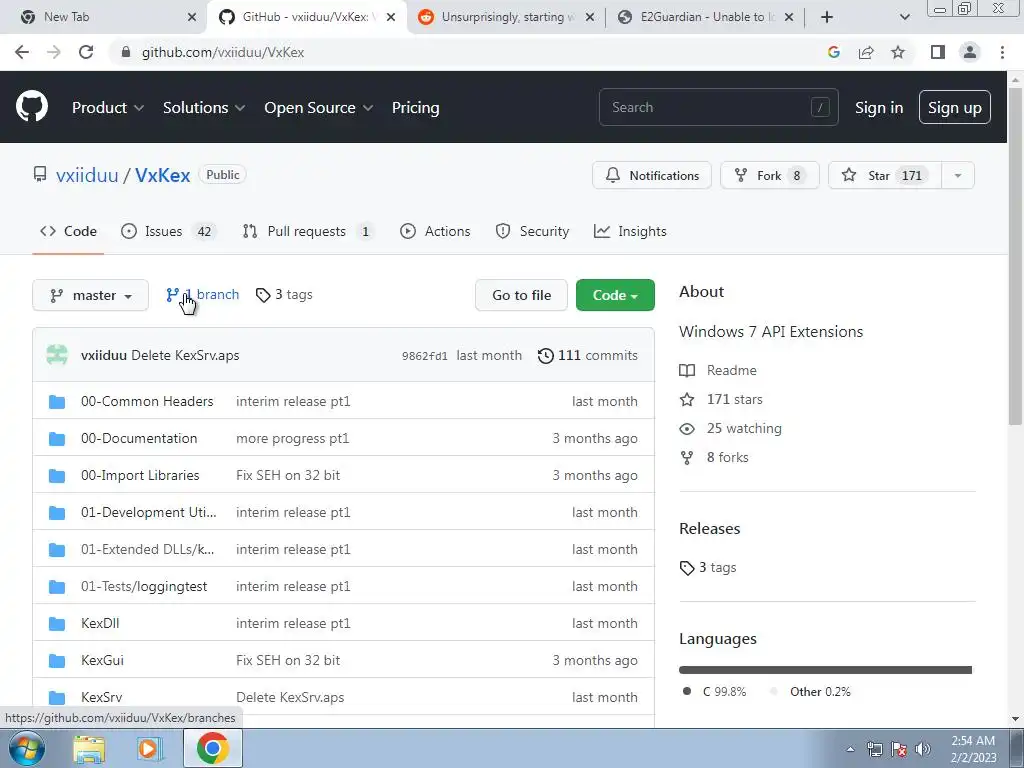Focus the GitHub search field
This screenshot has height=768, width=1024.
pos(718,107)
